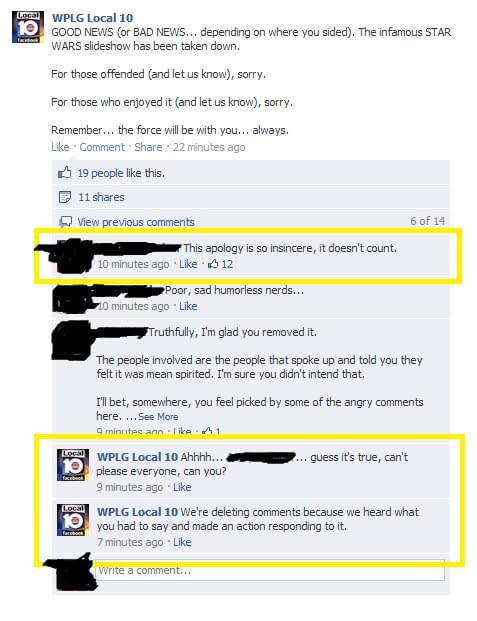Like the 'We're deleting comments' reply

(182, 542)
